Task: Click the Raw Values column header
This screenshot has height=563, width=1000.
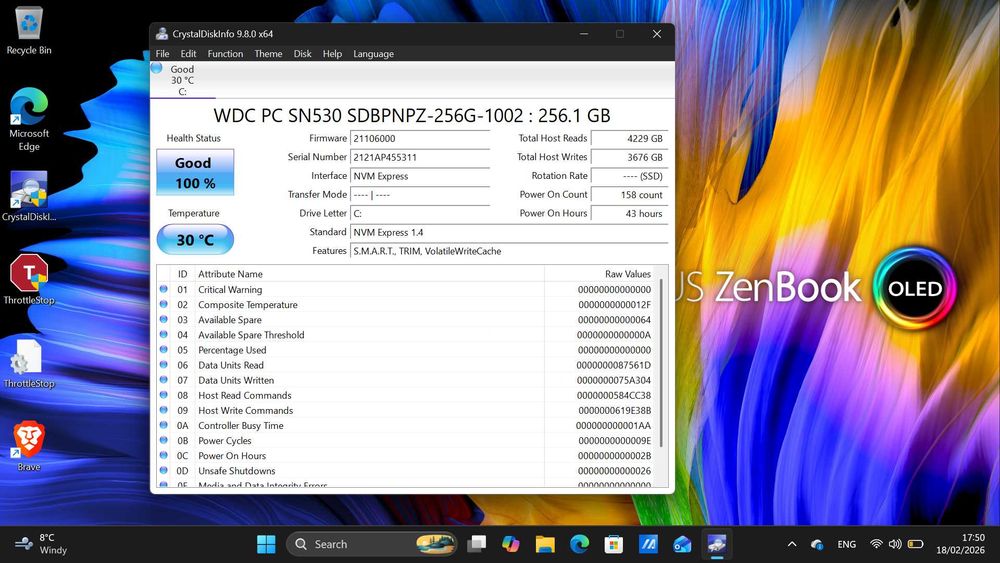Action: [x=601, y=274]
